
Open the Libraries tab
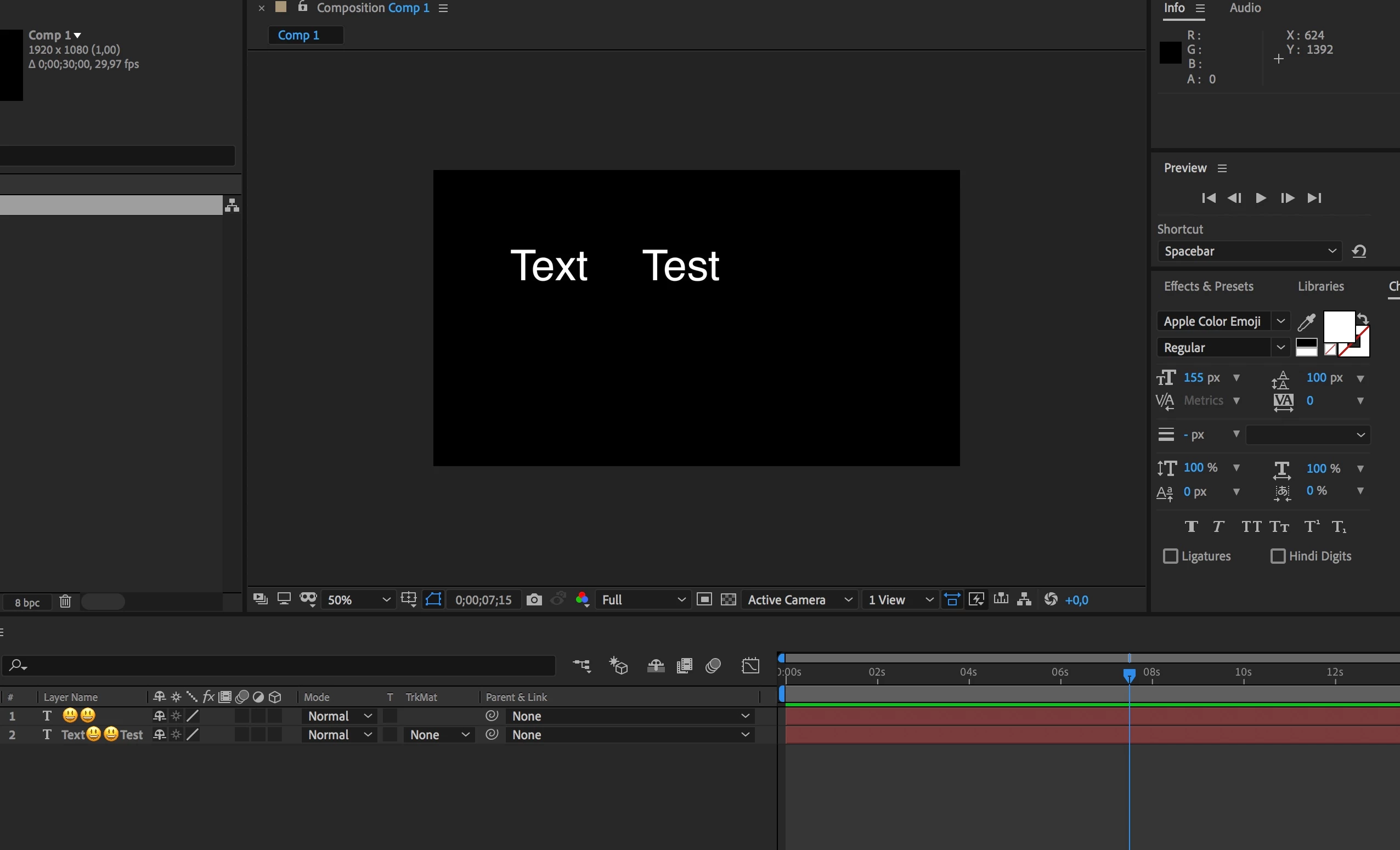point(1320,286)
